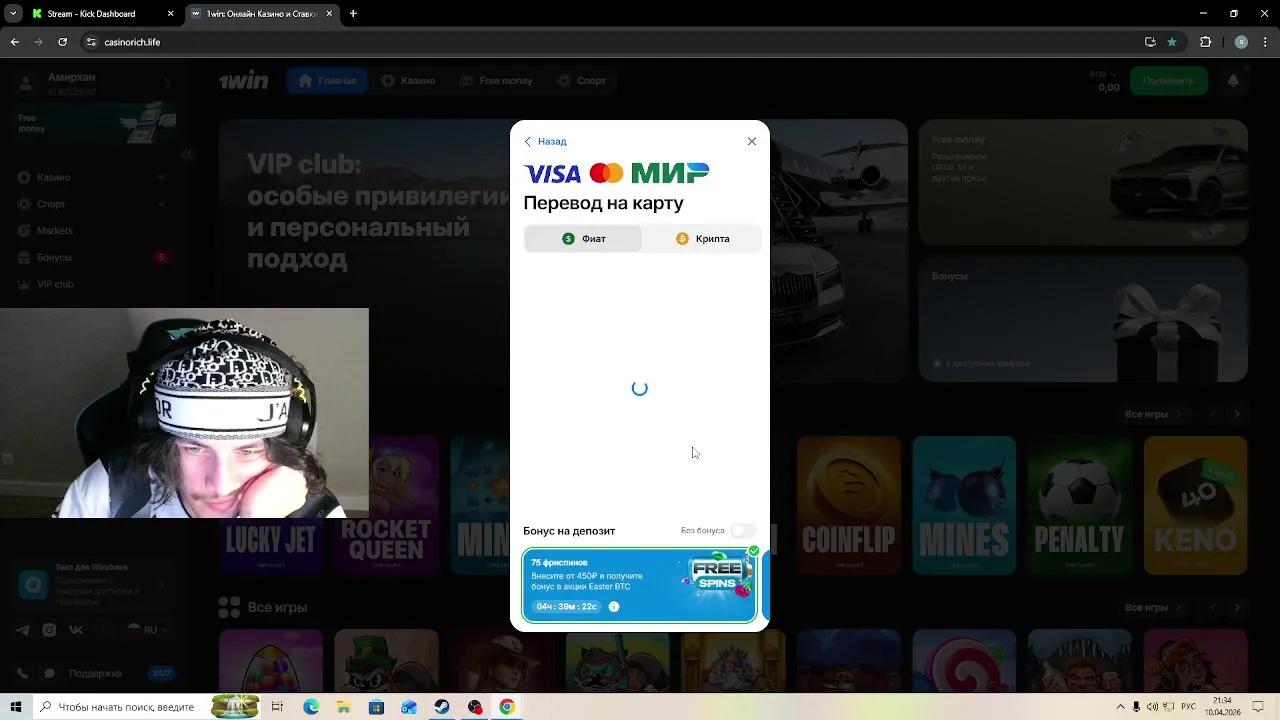This screenshot has width=1280, height=720.
Task: Close the Перевод на карту dialog
Action: click(x=752, y=141)
